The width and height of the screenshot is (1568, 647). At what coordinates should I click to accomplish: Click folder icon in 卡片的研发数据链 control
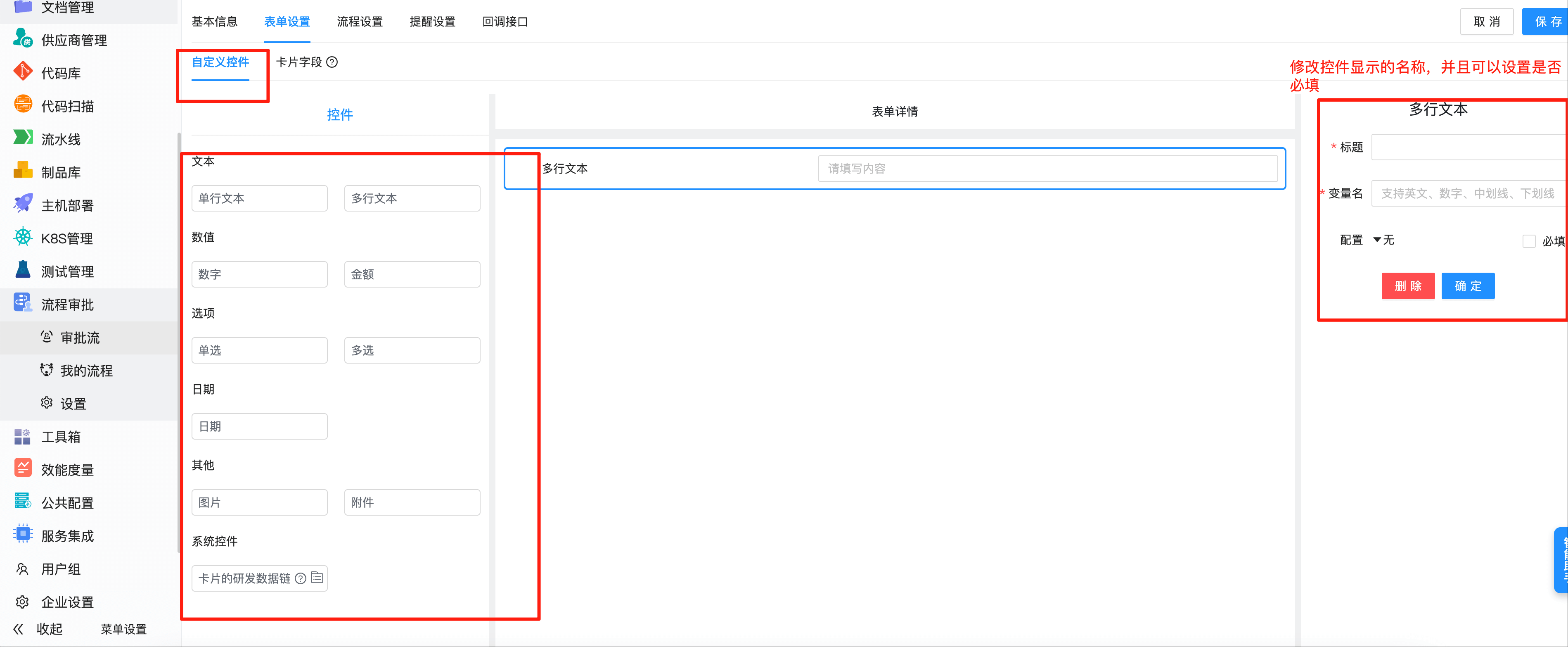[317, 578]
